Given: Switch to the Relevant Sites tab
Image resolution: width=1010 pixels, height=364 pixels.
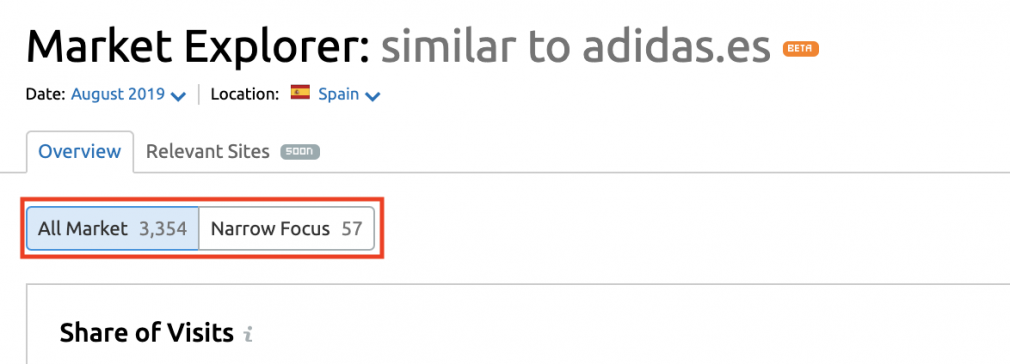Looking at the screenshot, I should 207,152.
